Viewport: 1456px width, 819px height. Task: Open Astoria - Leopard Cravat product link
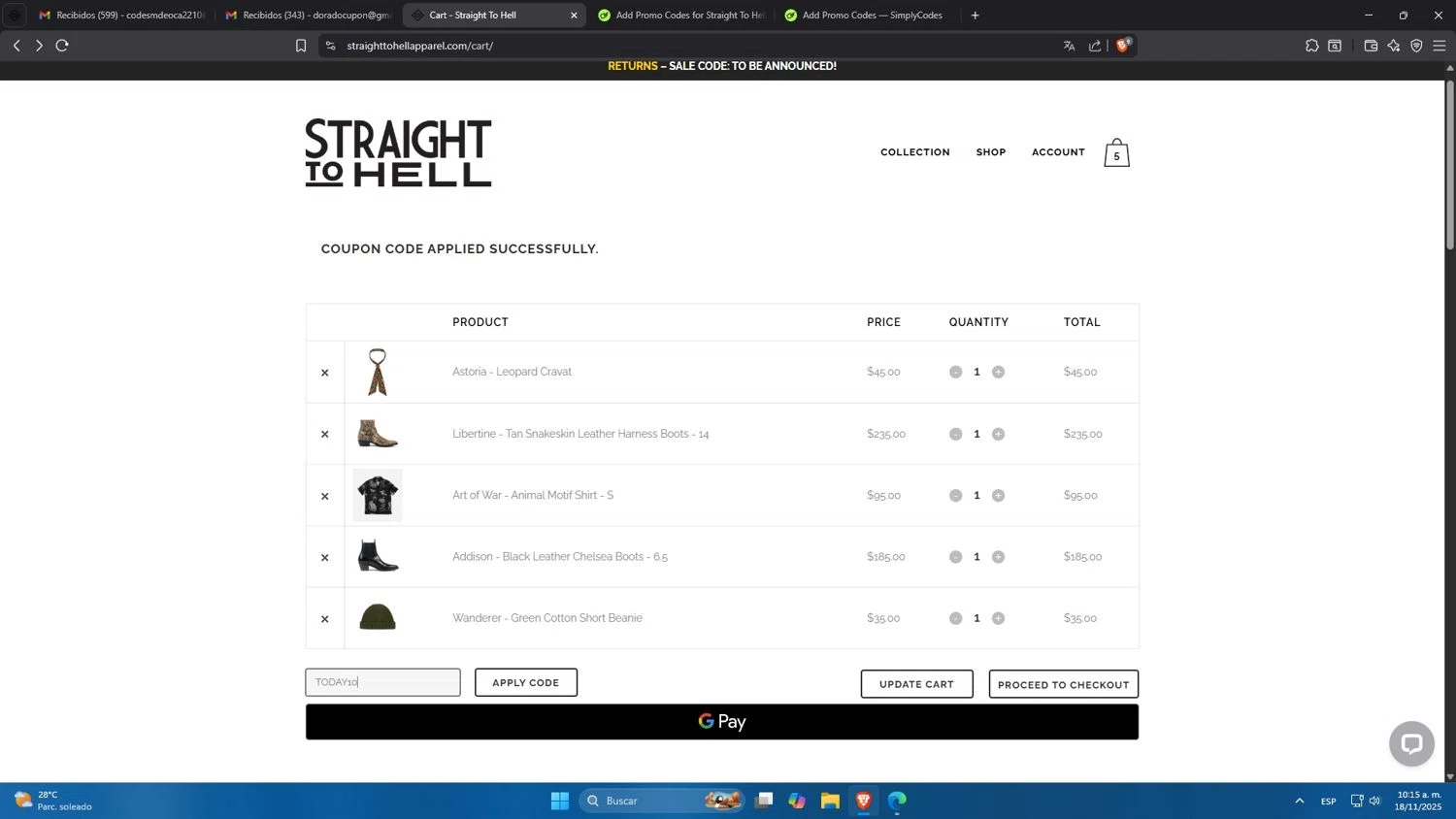pos(512,372)
